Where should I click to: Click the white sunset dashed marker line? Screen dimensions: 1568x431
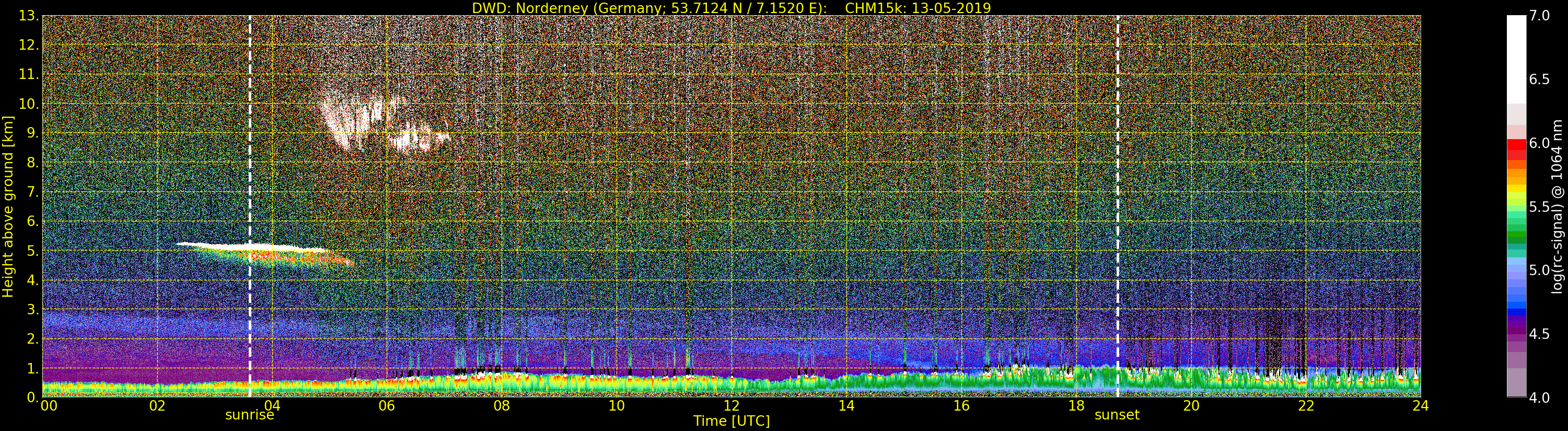pos(1118,206)
